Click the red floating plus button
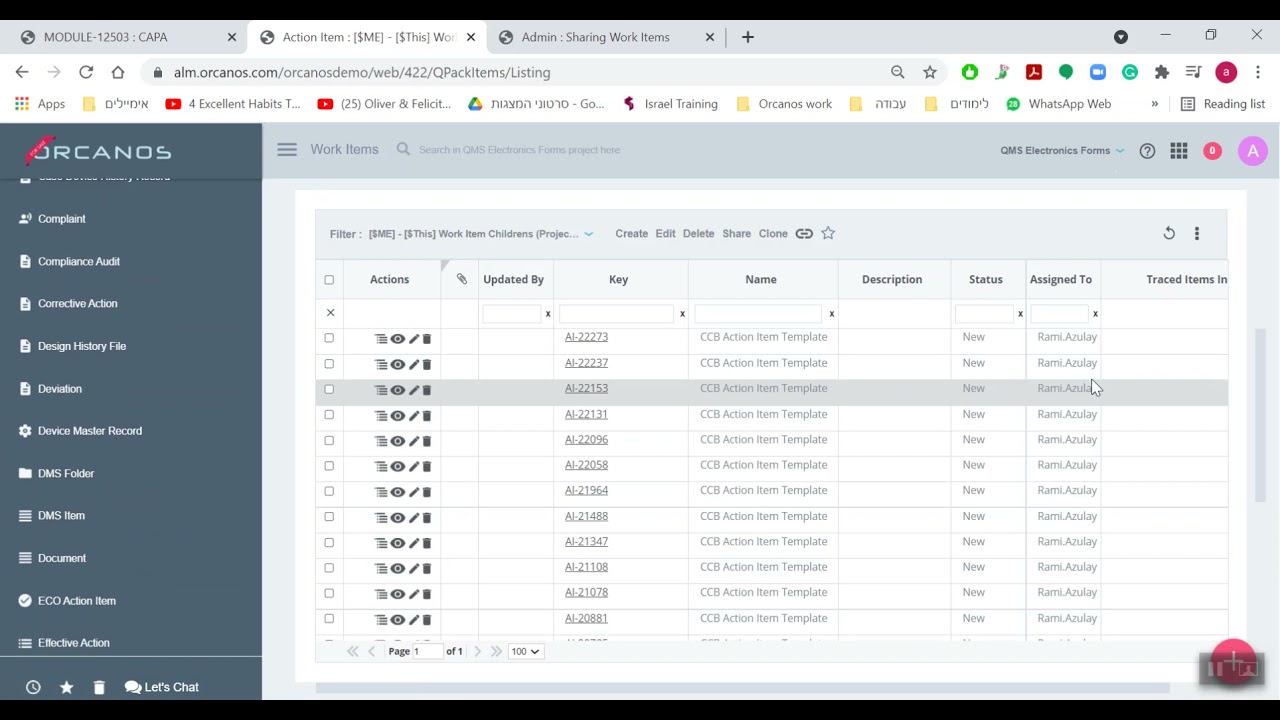 [x=1233, y=663]
